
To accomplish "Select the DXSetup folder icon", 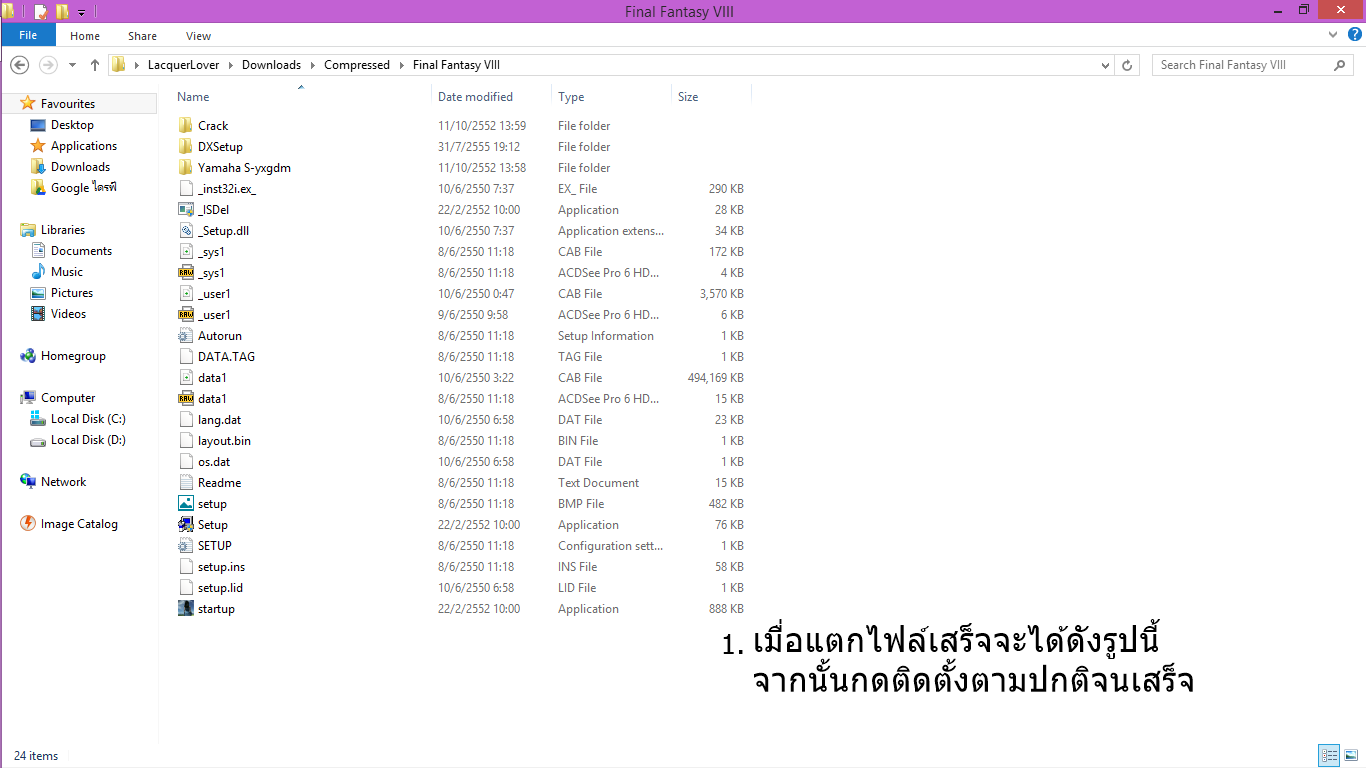I will pos(186,147).
